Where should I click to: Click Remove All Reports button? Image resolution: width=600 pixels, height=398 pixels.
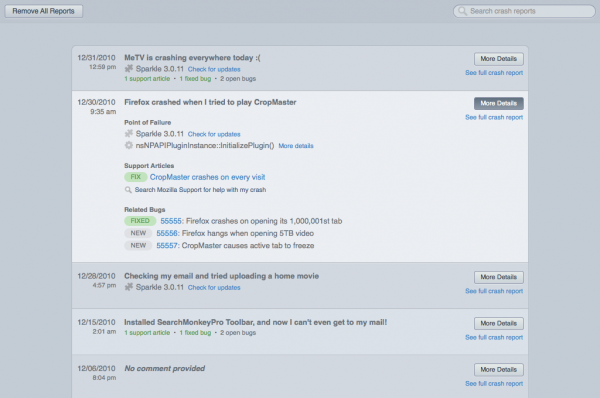pos(44,11)
